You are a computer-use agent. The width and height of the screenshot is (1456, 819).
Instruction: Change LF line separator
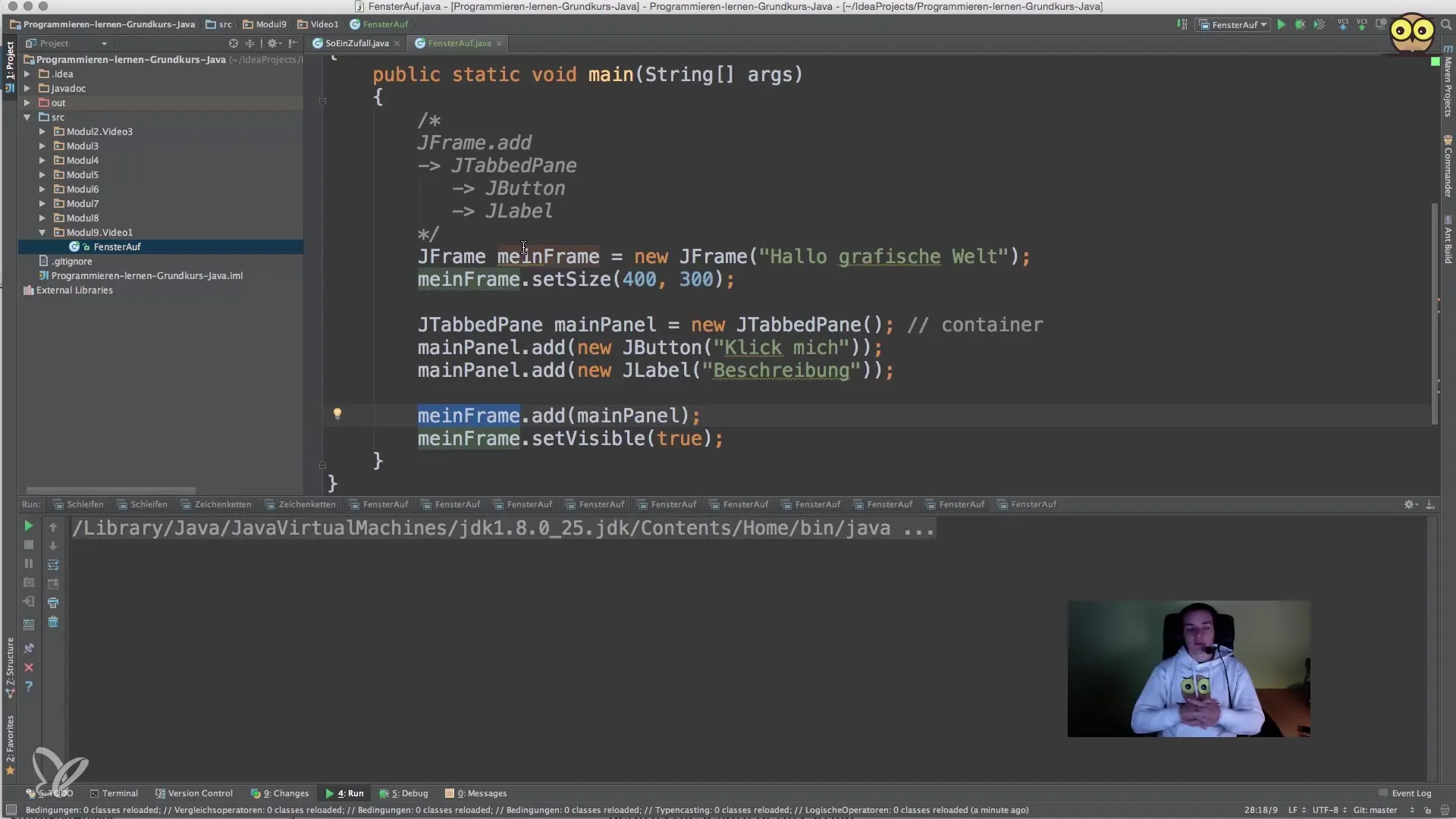point(1296,810)
